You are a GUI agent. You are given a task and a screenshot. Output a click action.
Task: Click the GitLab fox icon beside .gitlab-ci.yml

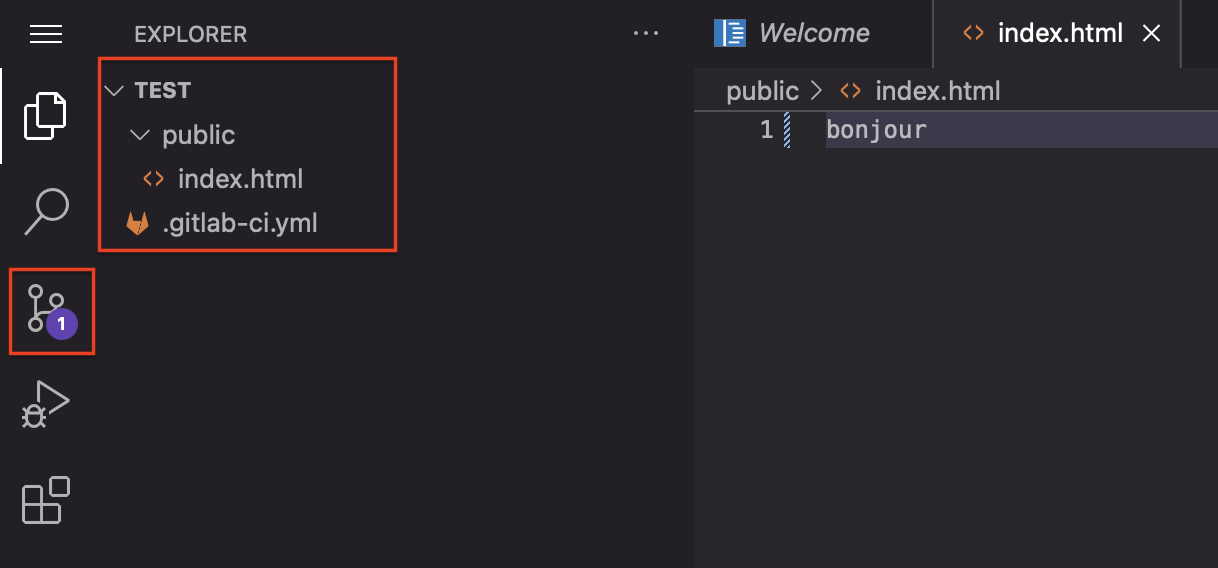(x=138, y=224)
